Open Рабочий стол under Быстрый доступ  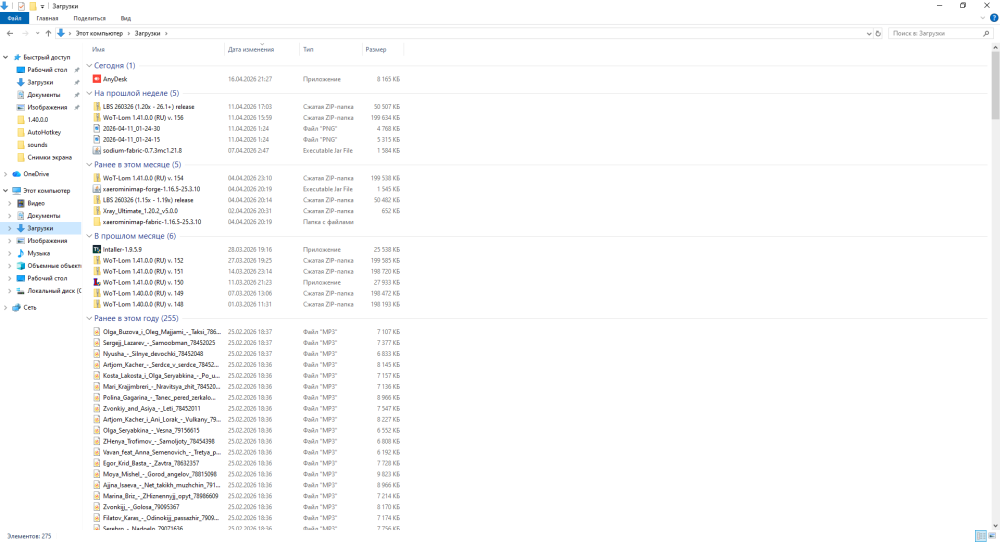click(47, 70)
